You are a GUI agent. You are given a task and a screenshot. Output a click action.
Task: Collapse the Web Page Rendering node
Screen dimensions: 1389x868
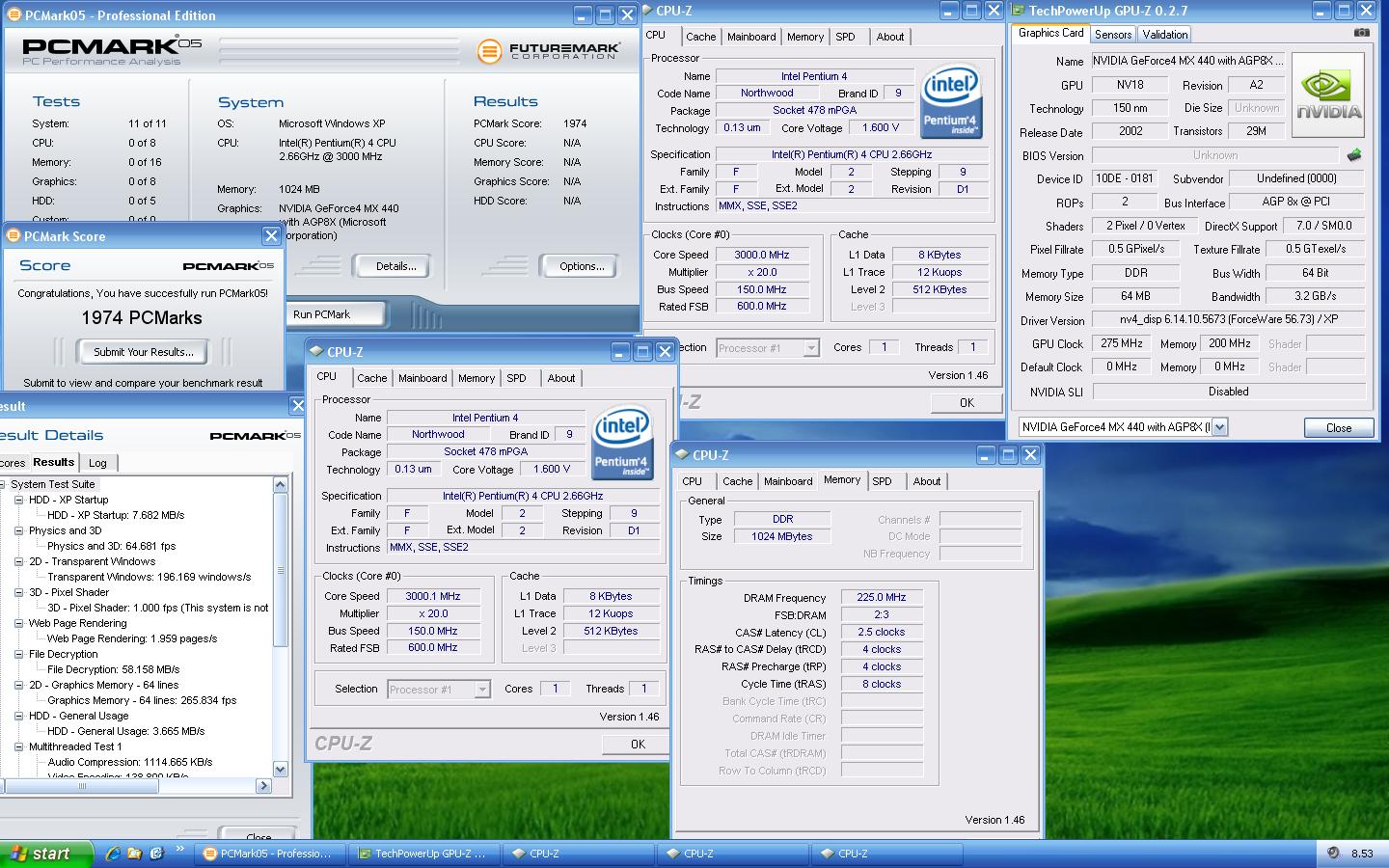coord(18,623)
